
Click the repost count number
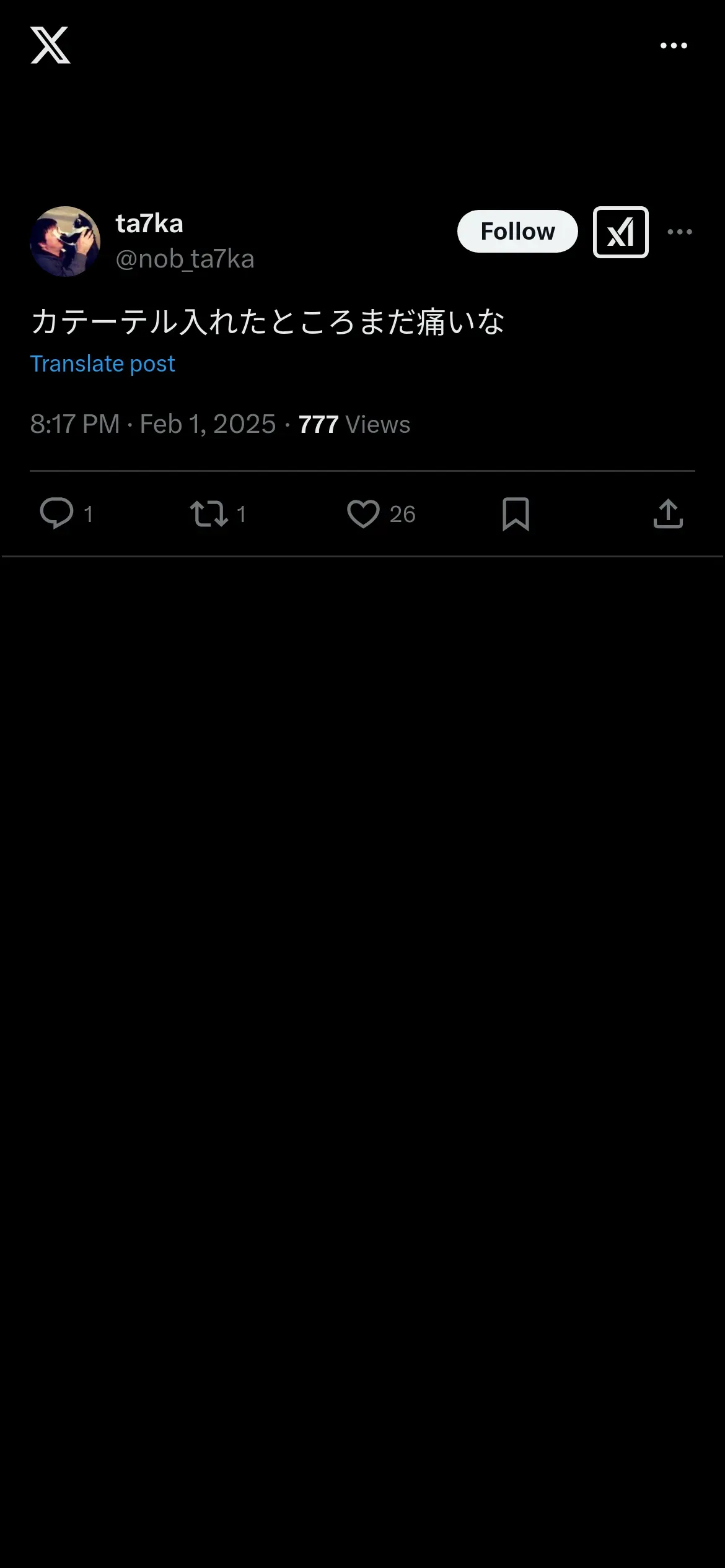pos(241,514)
